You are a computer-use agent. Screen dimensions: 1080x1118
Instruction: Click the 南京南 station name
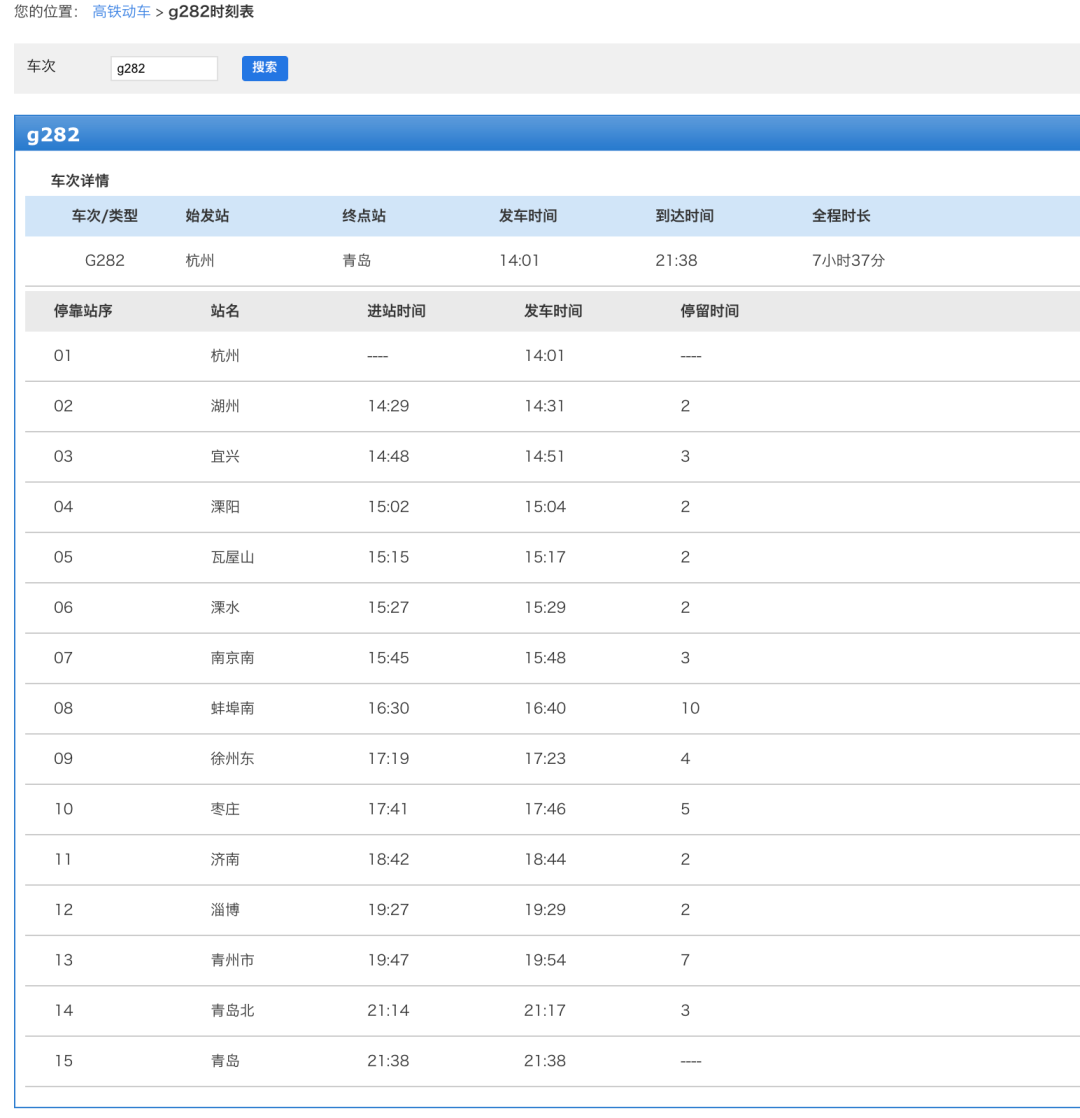tap(232, 658)
